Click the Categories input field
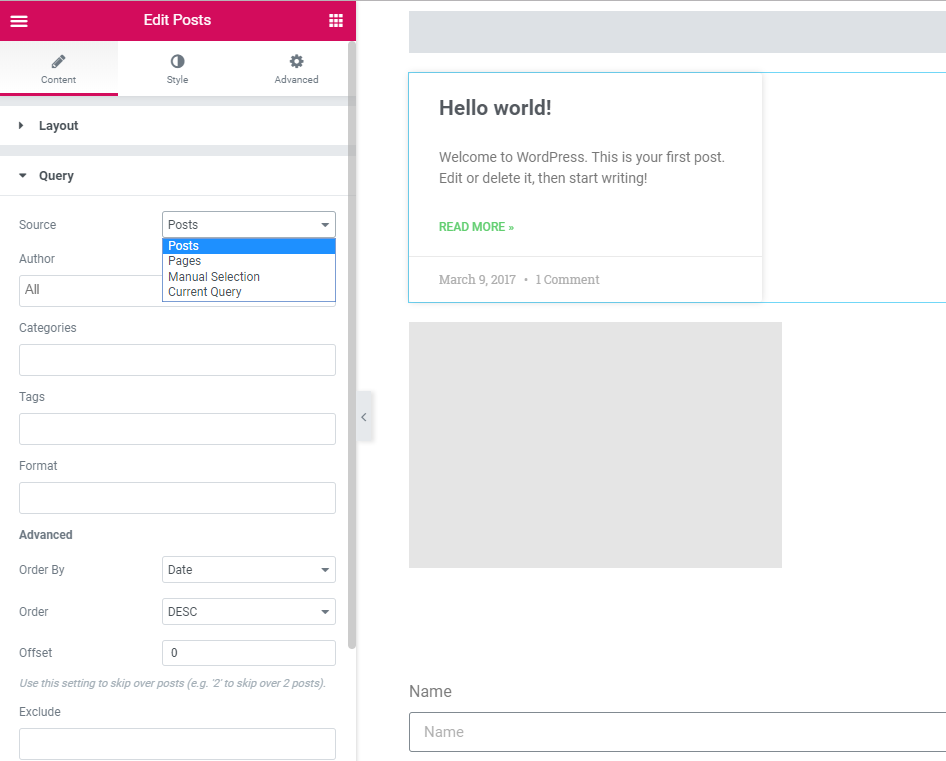 point(177,360)
